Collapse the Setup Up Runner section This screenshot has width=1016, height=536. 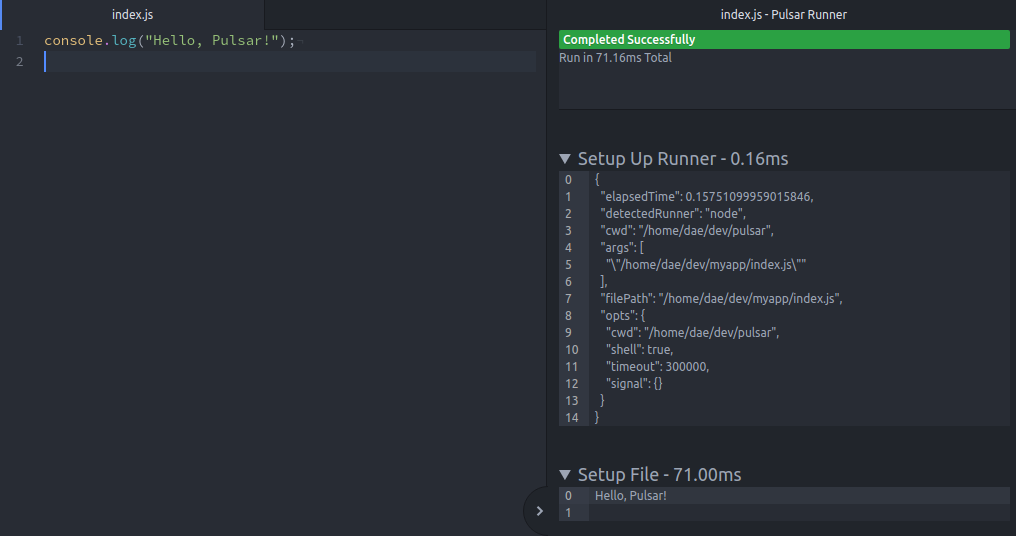565,159
